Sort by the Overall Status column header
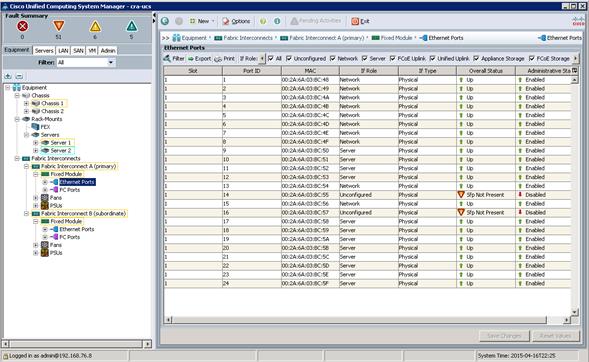This screenshot has width=589, height=362. [486, 71]
